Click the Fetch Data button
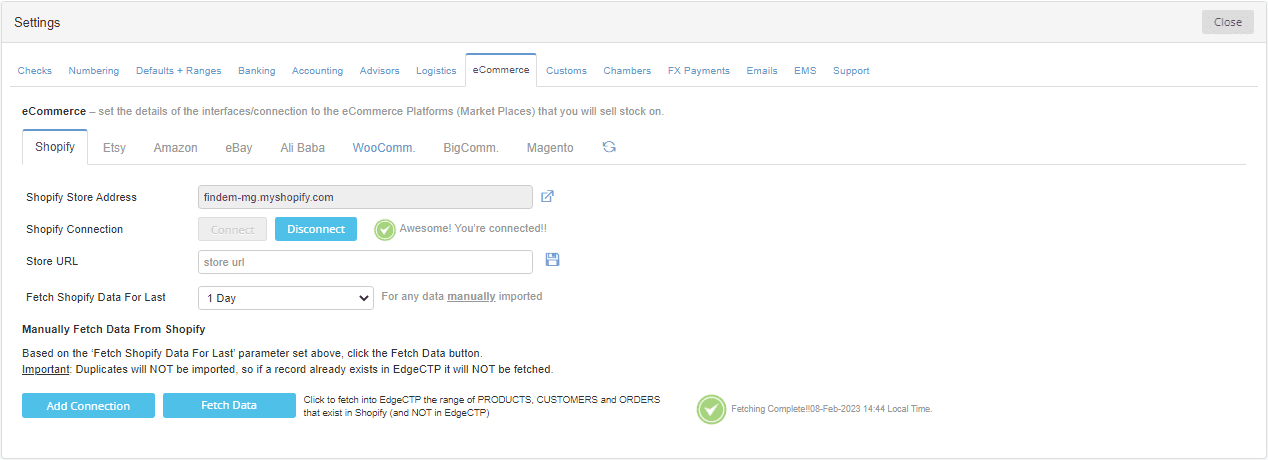Image resolution: width=1268 pixels, height=460 pixels. coord(229,405)
